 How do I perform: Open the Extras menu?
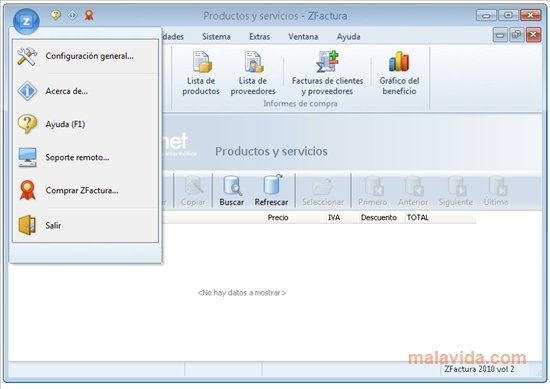(x=260, y=36)
